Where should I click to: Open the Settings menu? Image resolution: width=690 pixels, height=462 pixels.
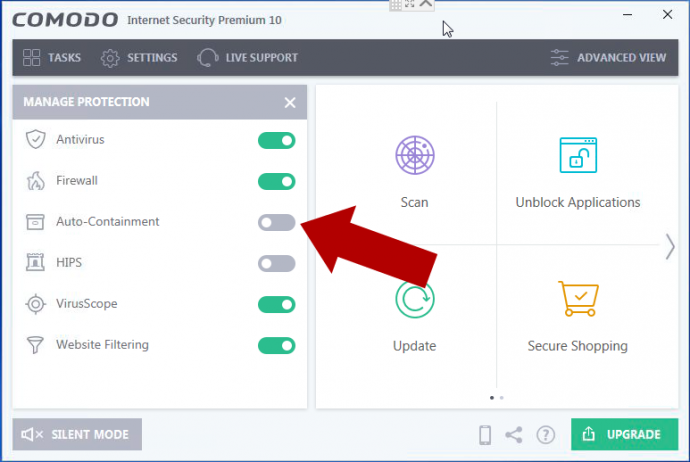(139, 57)
